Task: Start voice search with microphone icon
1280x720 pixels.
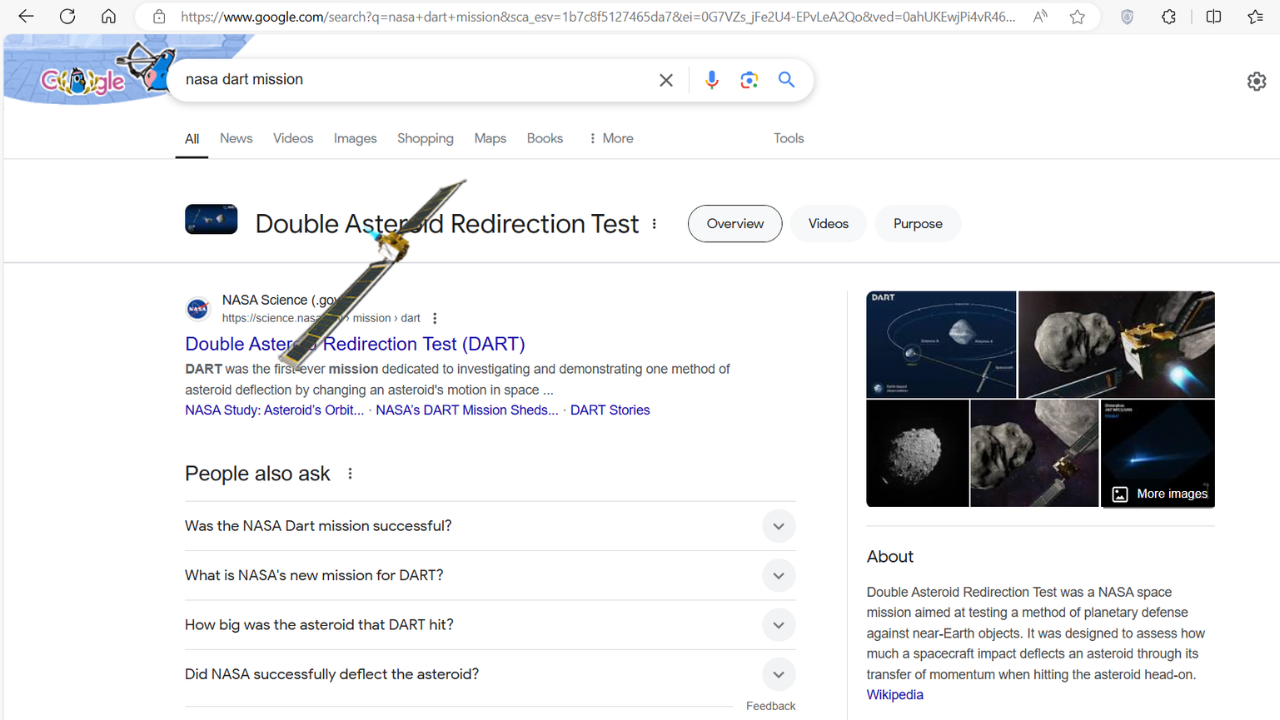Action: (x=711, y=80)
